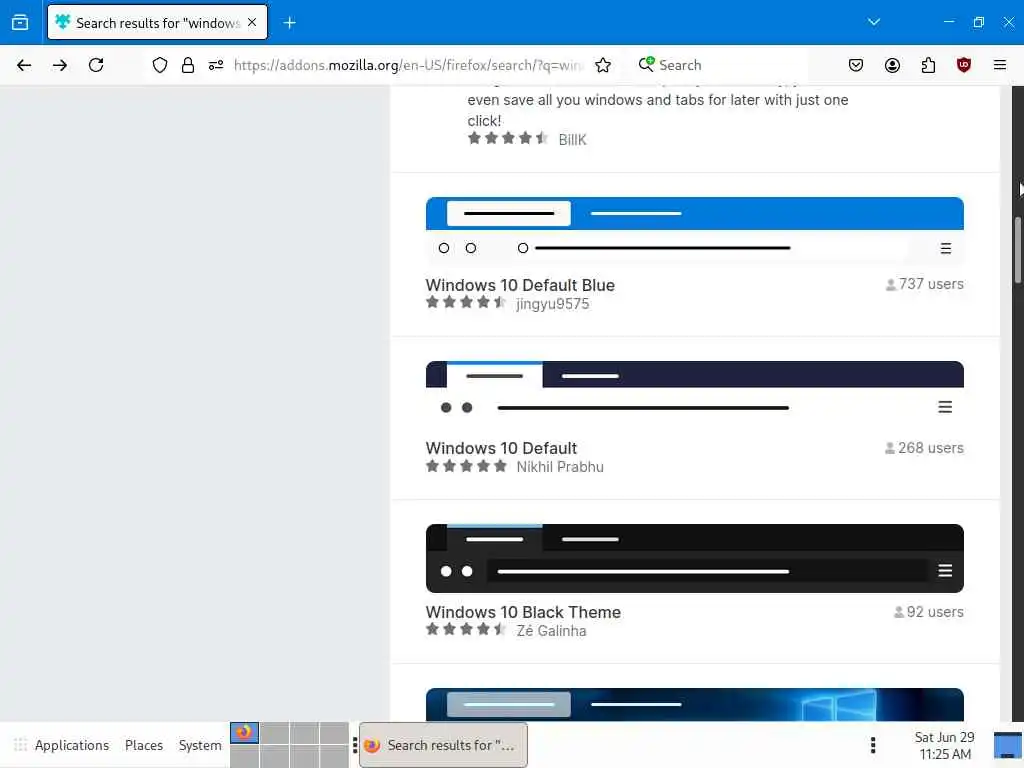Open Firefox account icon
The image size is (1024, 768).
point(892,65)
